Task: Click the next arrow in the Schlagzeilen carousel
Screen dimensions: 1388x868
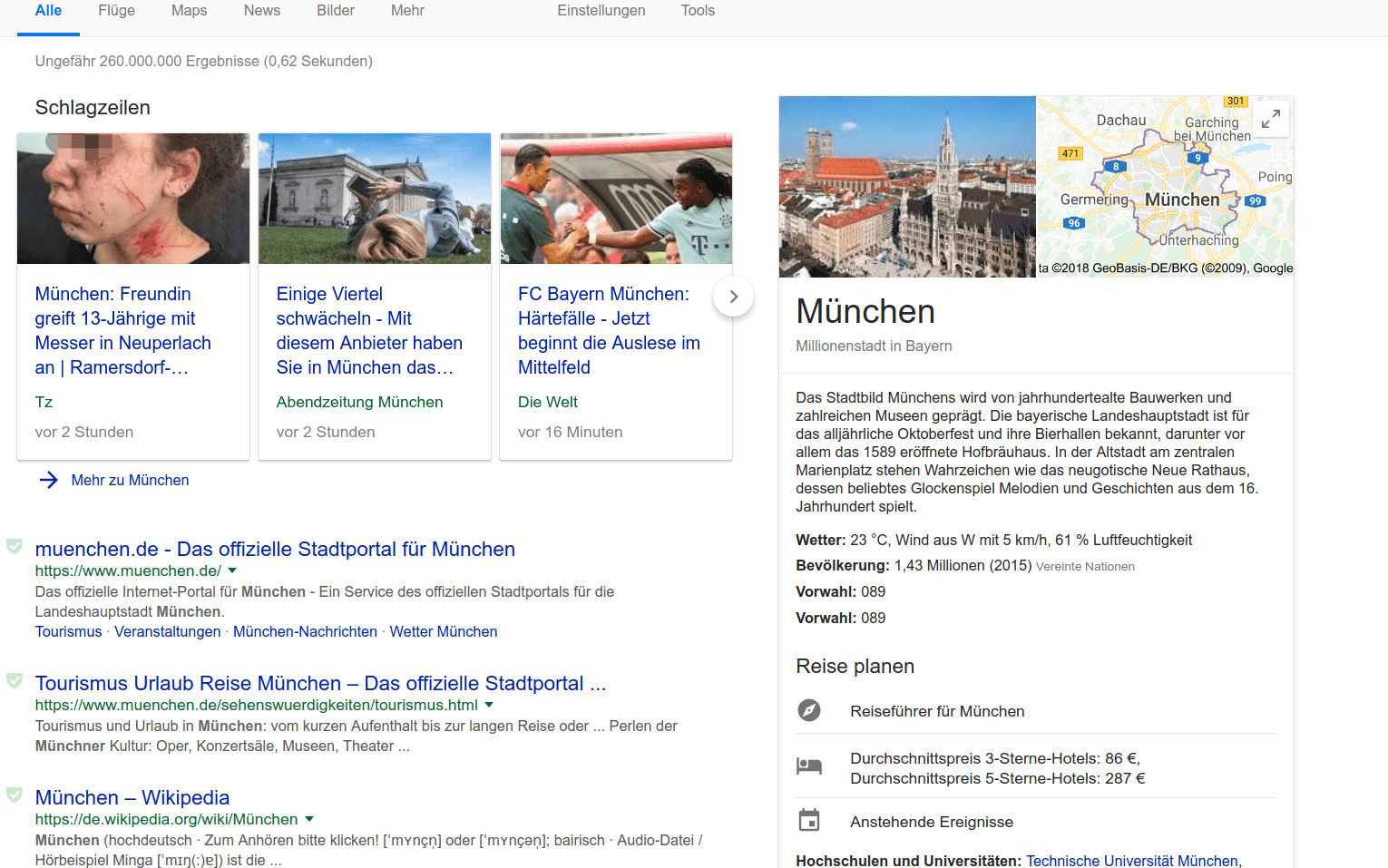Action: pyautogui.click(x=734, y=297)
